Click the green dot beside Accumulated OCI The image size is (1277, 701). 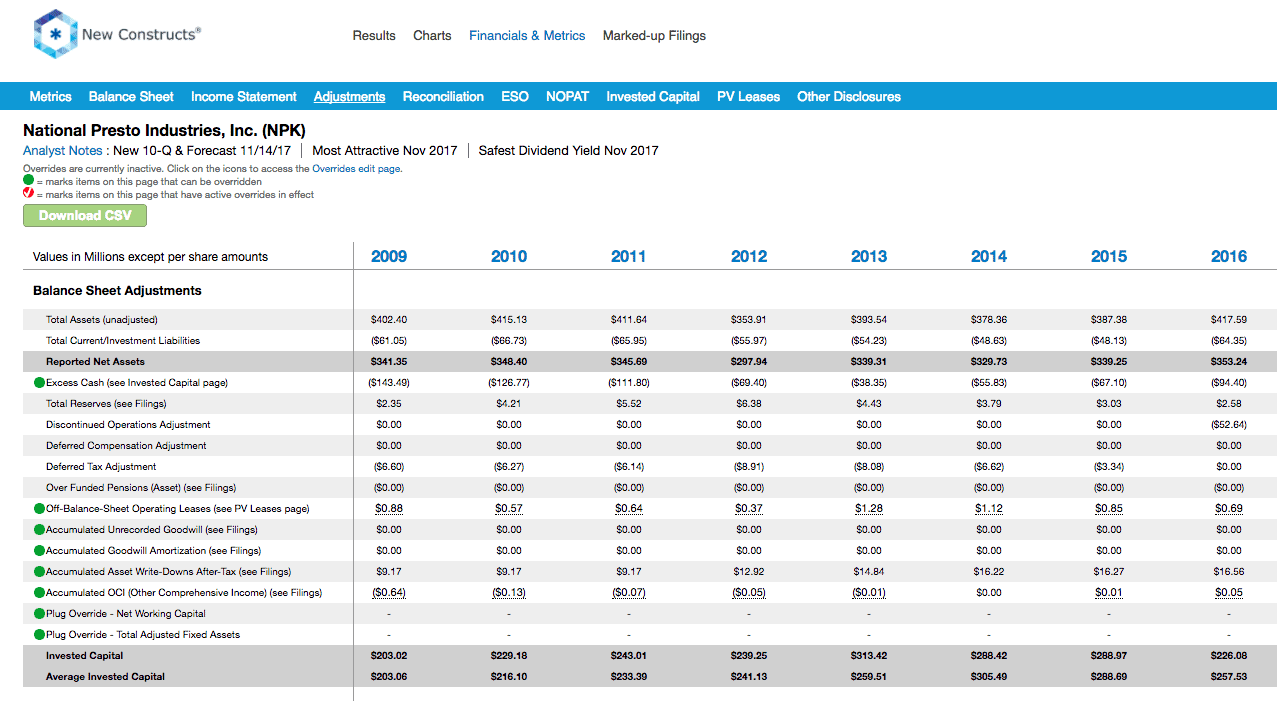39,593
